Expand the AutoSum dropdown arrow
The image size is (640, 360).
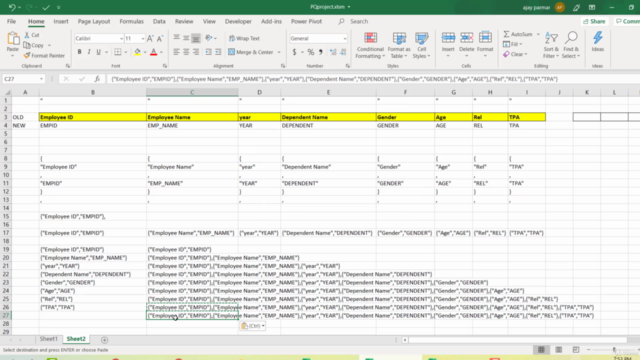pos(538,34)
